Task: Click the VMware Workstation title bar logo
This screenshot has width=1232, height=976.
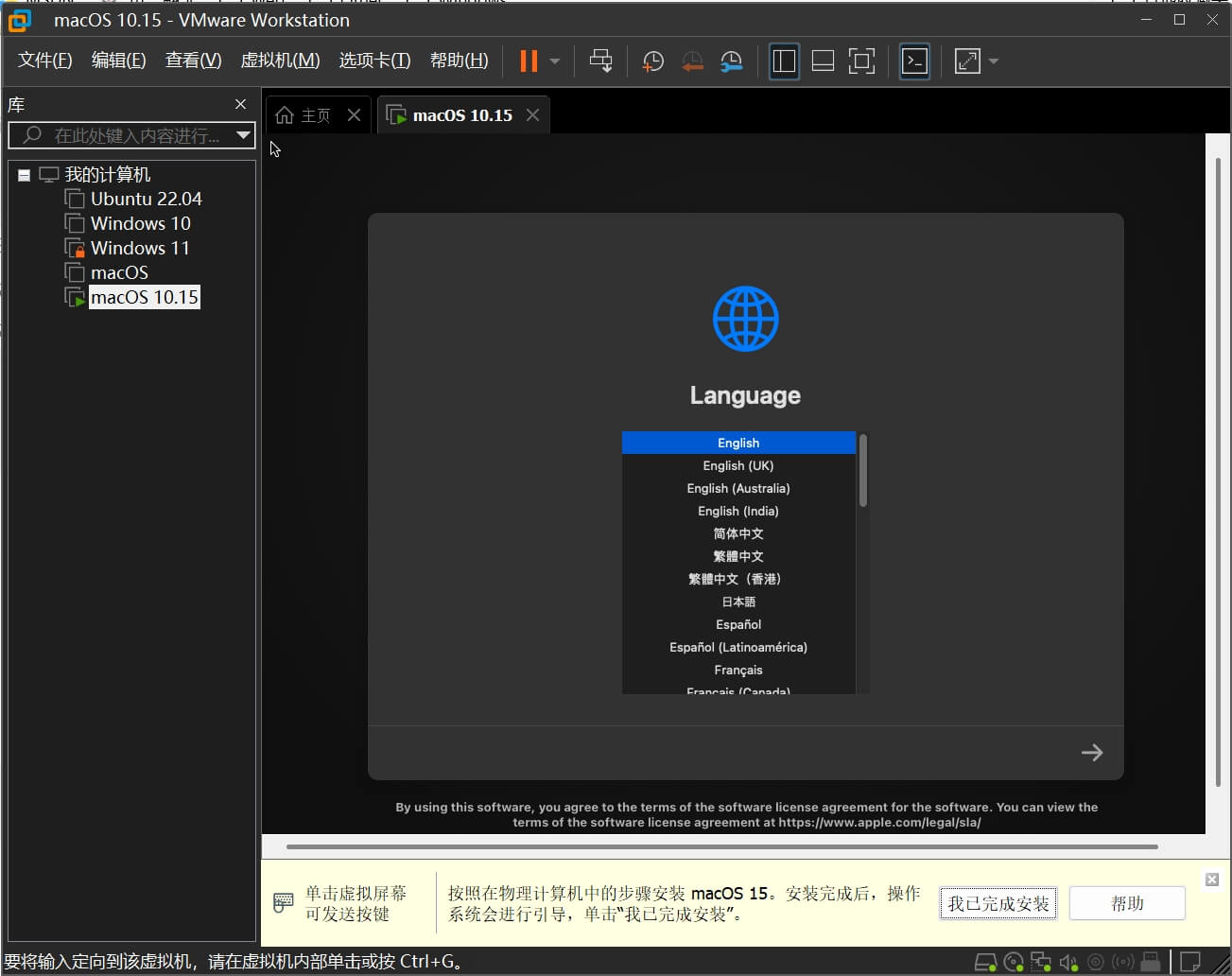Action: 19,20
